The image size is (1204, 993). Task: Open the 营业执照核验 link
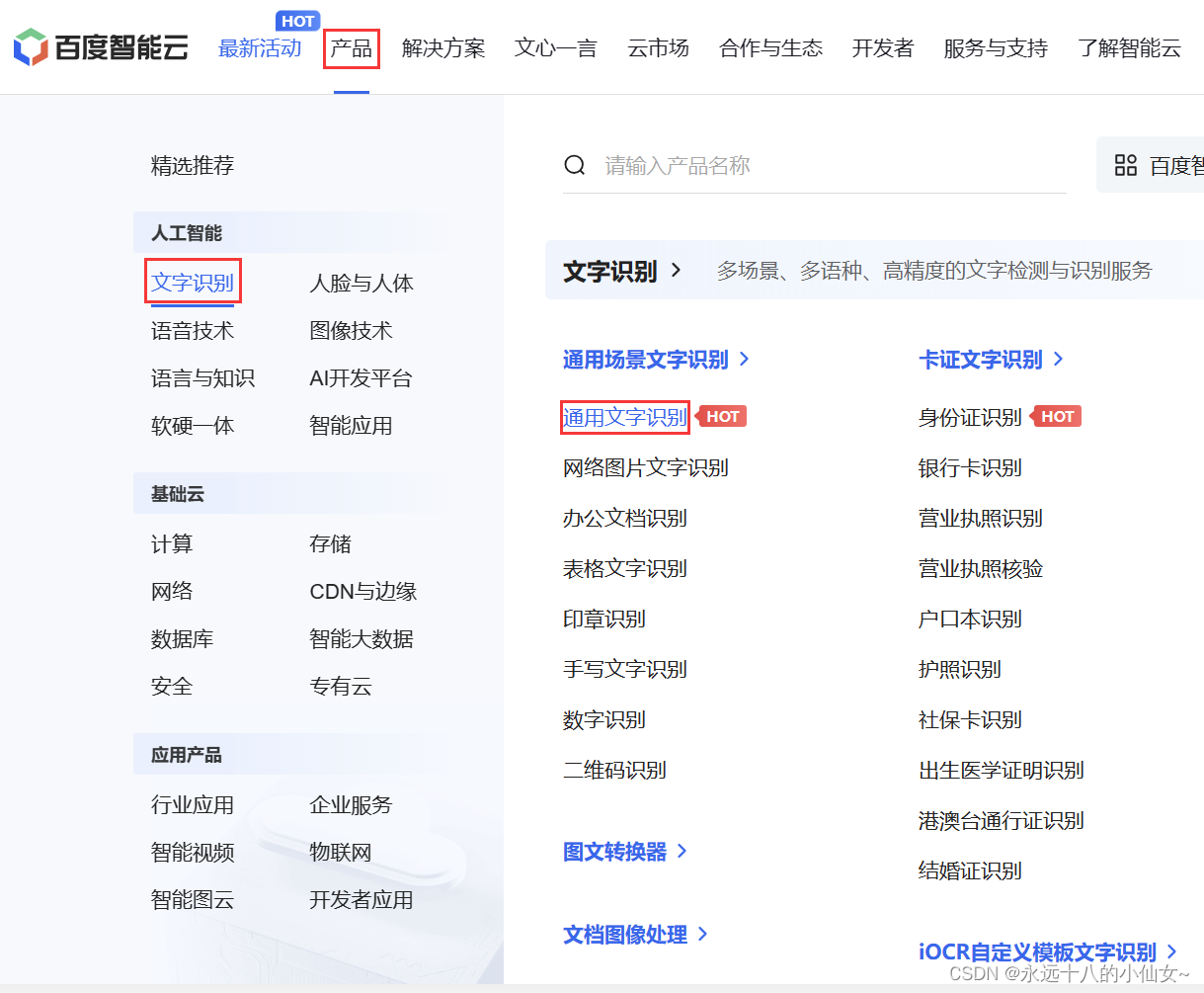tap(981, 568)
